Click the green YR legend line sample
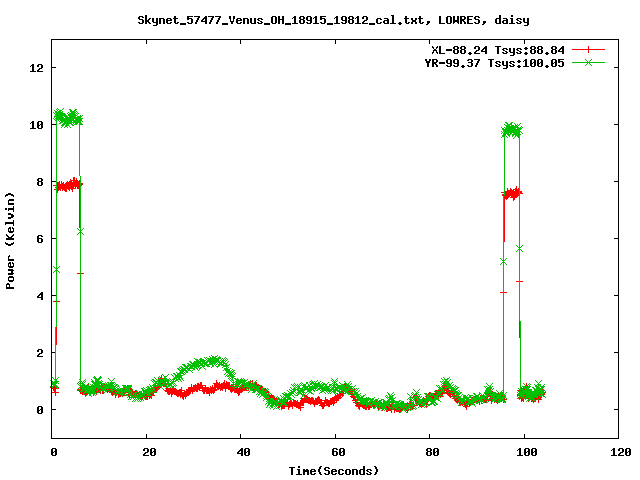Image resolution: width=640 pixels, height=480 pixels. coord(588,62)
